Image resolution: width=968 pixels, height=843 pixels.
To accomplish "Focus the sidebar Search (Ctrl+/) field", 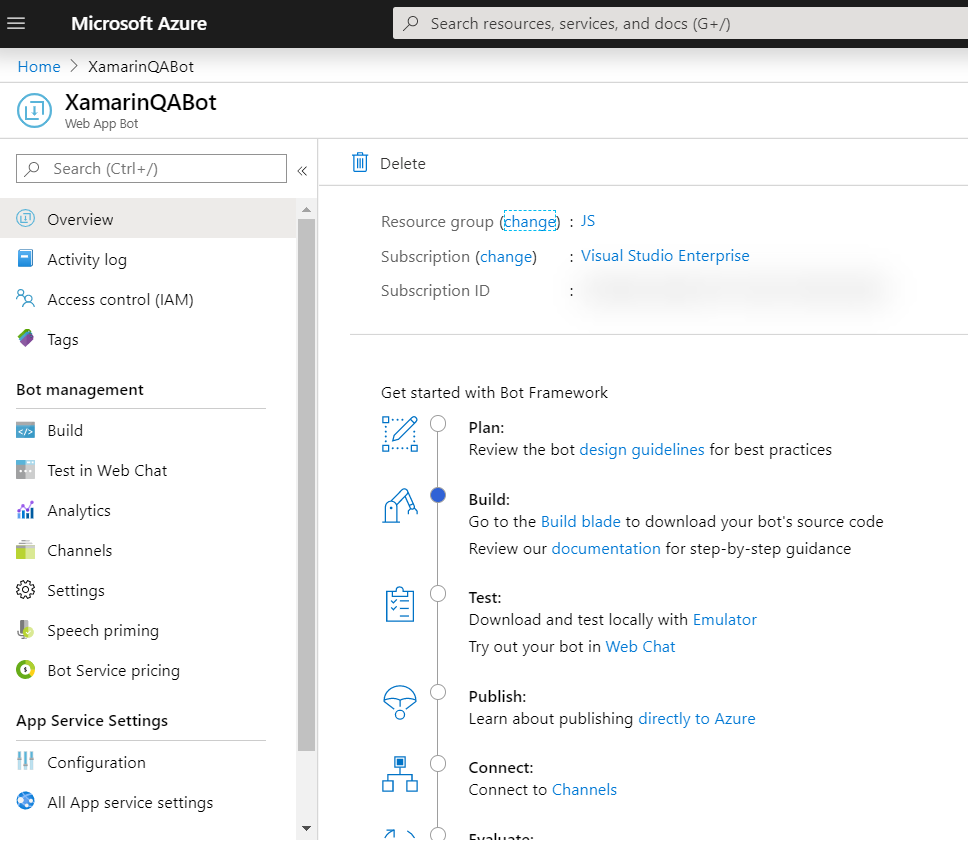I will [x=151, y=168].
